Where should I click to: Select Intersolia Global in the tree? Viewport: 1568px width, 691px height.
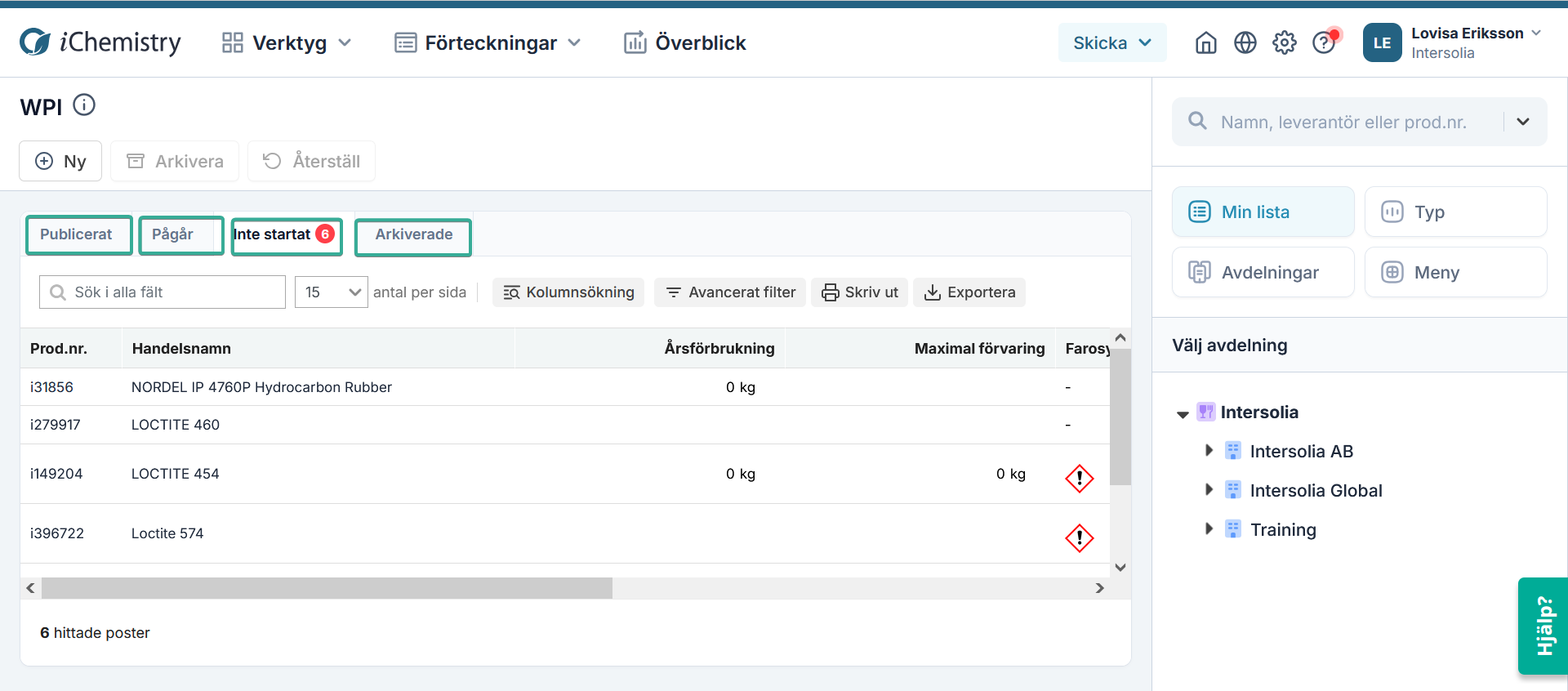coord(1316,490)
